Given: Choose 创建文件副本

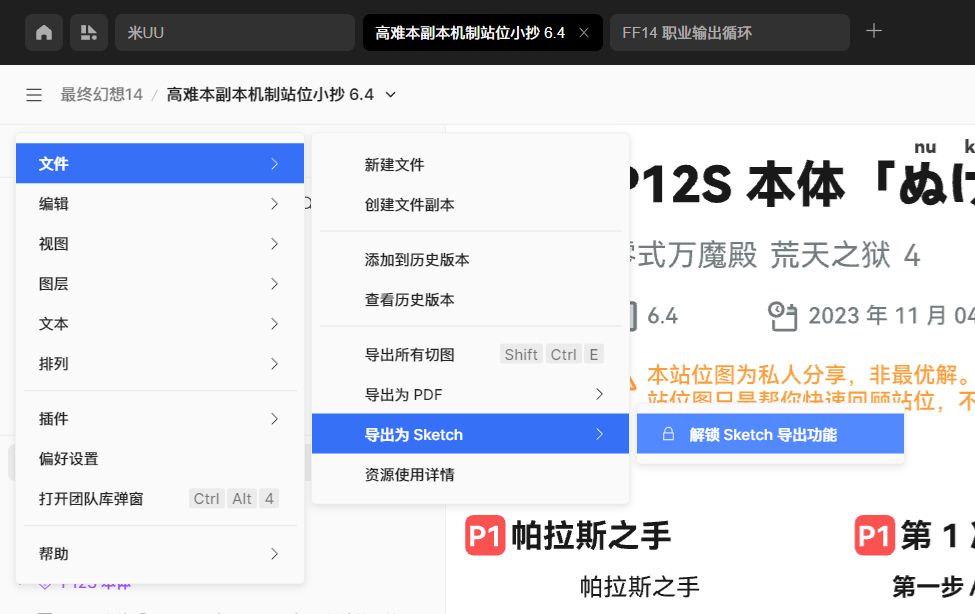Looking at the screenshot, I should [x=470, y=205].
